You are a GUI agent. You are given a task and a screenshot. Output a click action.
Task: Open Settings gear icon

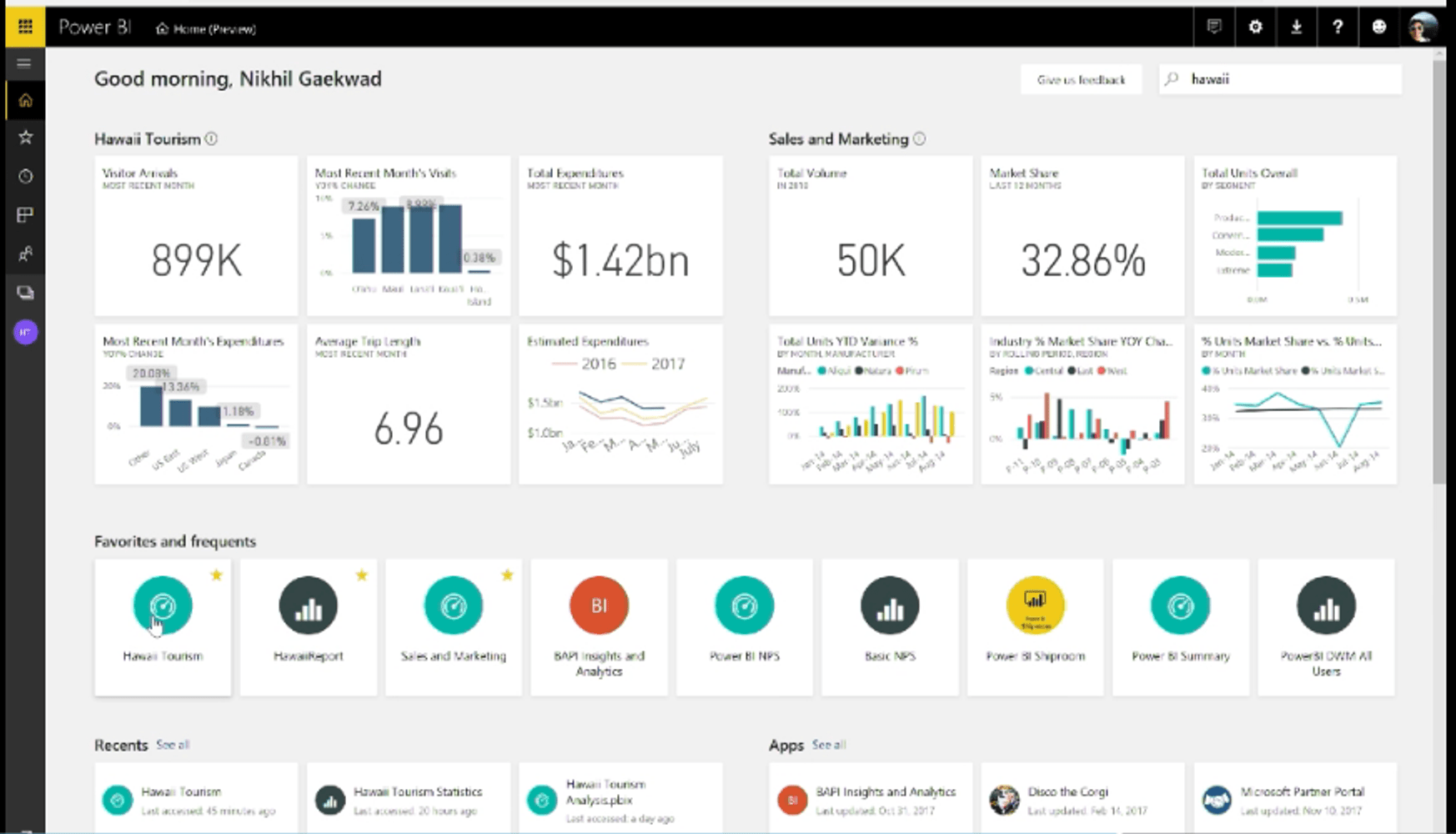coord(1255,27)
